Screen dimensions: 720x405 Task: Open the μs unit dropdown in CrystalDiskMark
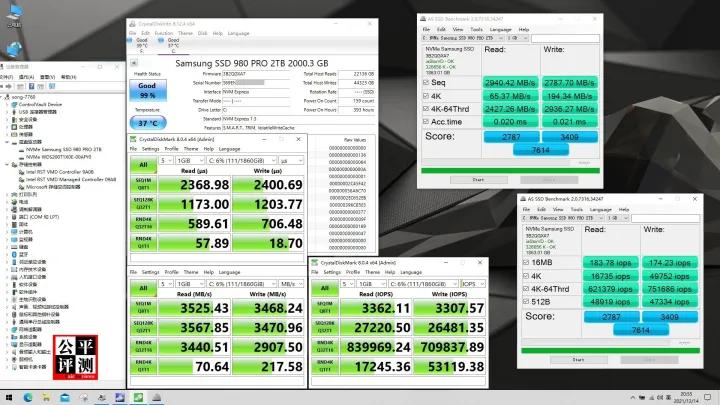pos(291,160)
